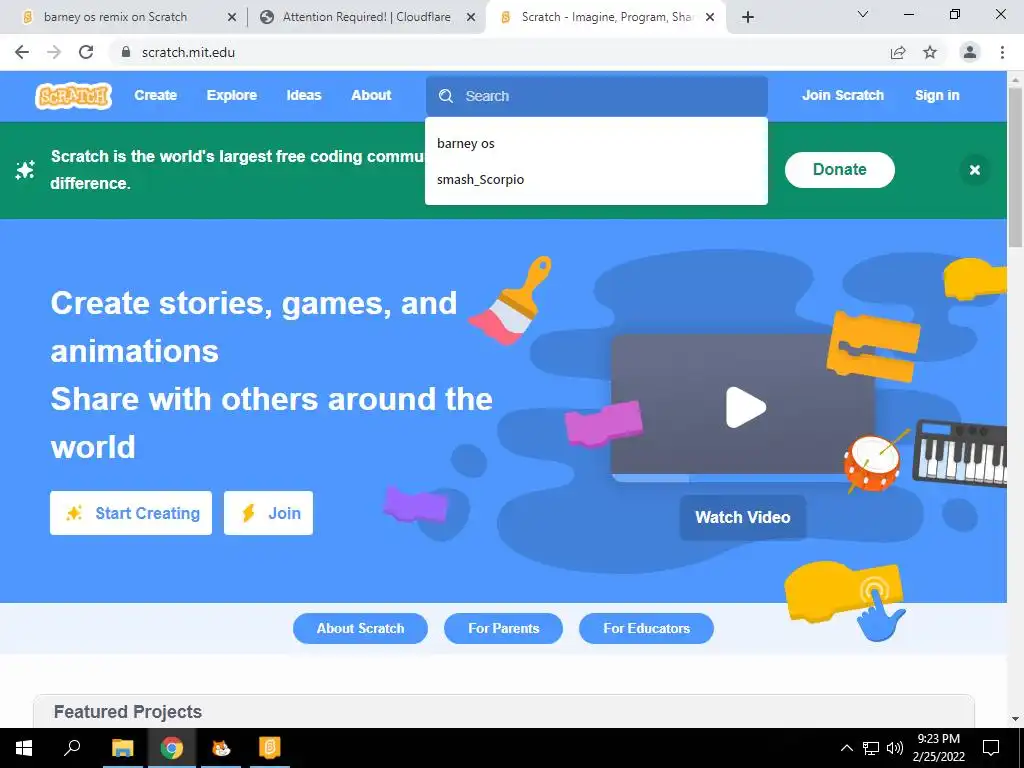The width and height of the screenshot is (1024, 768).
Task: Click the search magnifier icon in Scratch navbar
Action: click(446, 96)
